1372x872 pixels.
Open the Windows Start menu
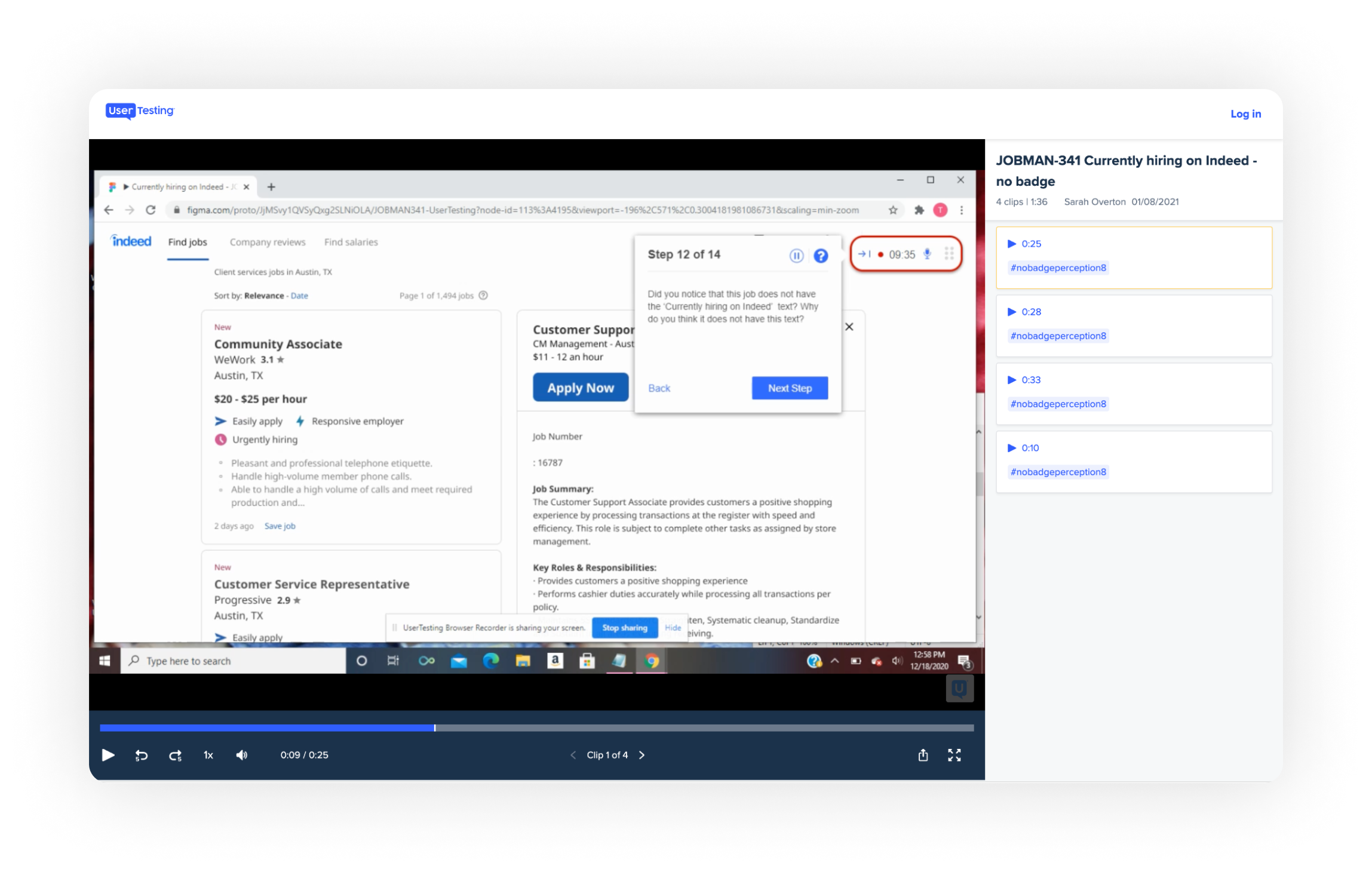tap(105, 661)
